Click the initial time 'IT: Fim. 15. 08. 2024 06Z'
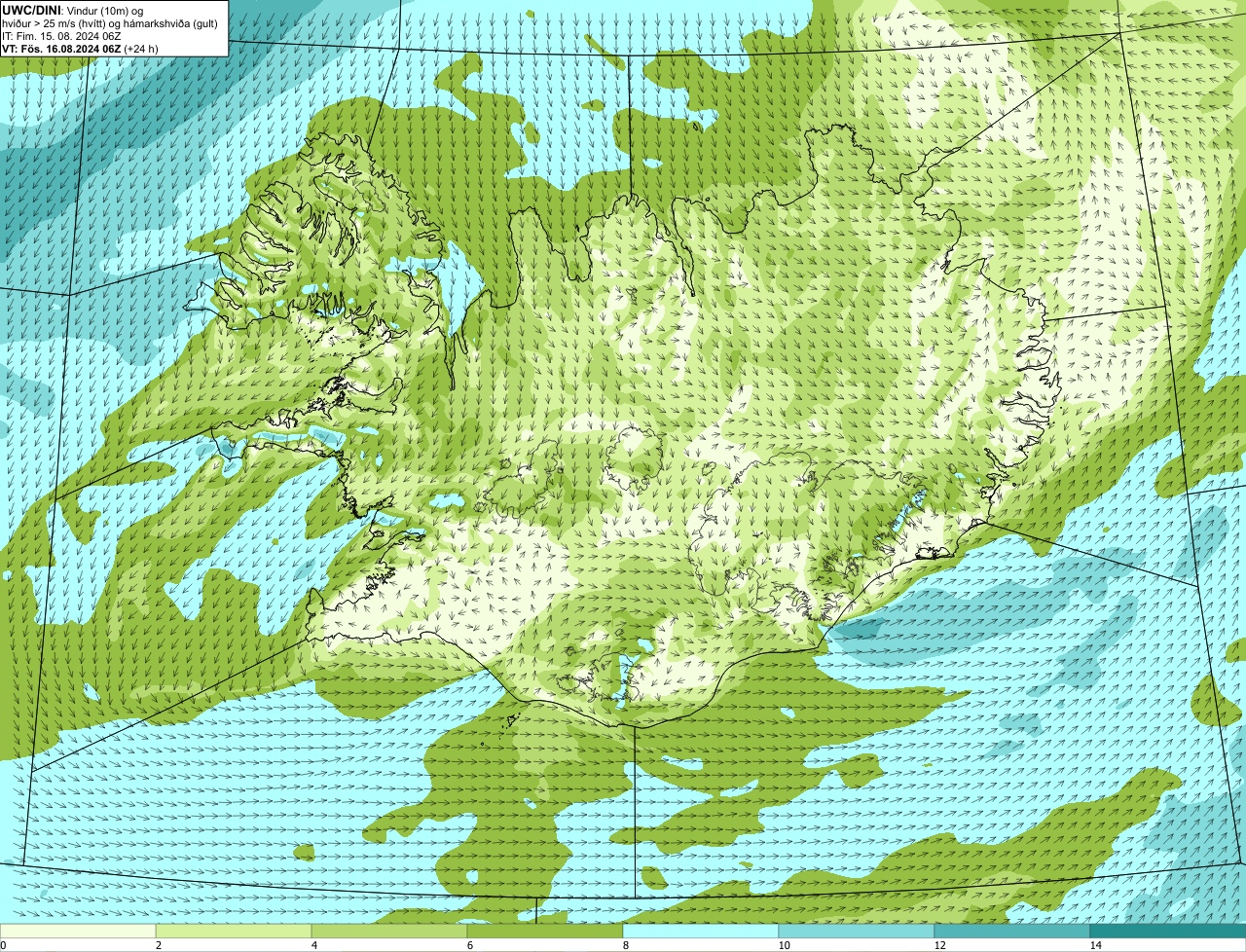Image resolution: width=1246 pixels, height=952 pixels. click(x=61, y=36)
